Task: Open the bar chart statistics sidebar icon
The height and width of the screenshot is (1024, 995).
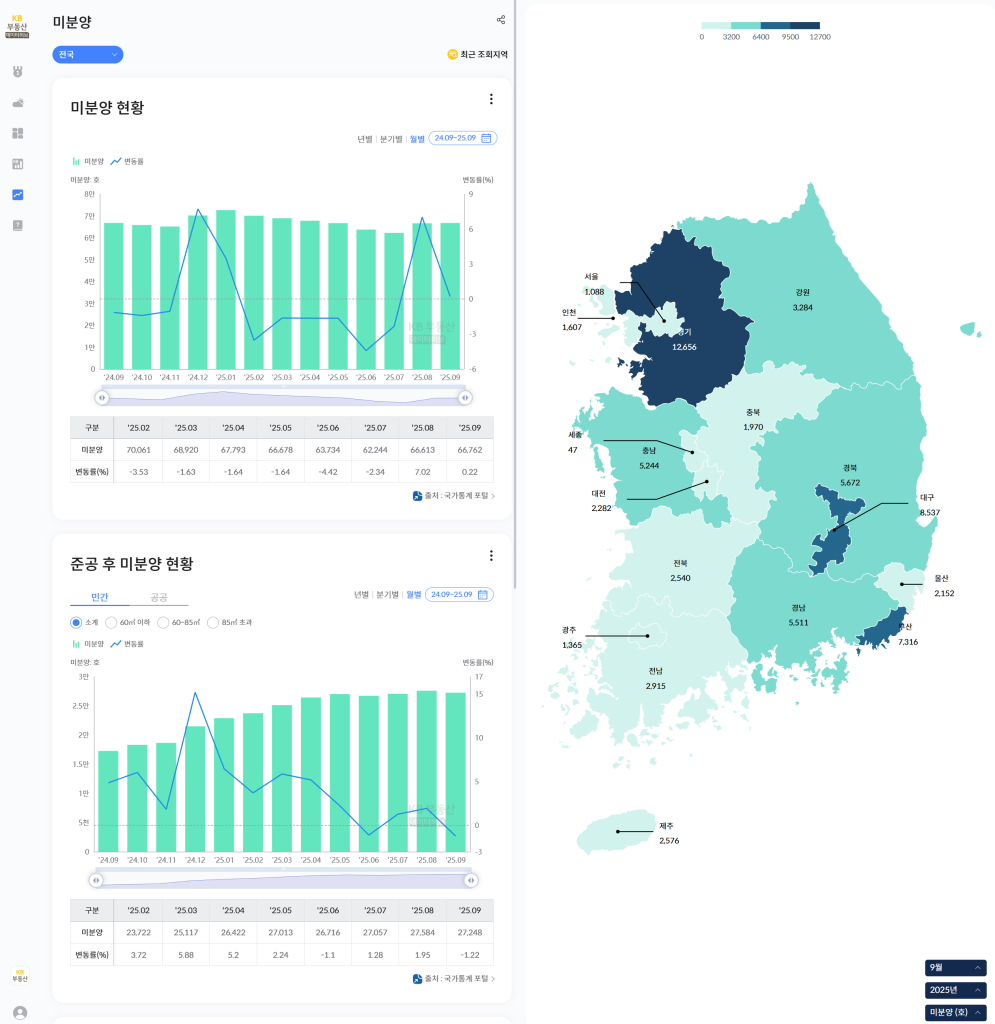Action: tap(17, 164)
